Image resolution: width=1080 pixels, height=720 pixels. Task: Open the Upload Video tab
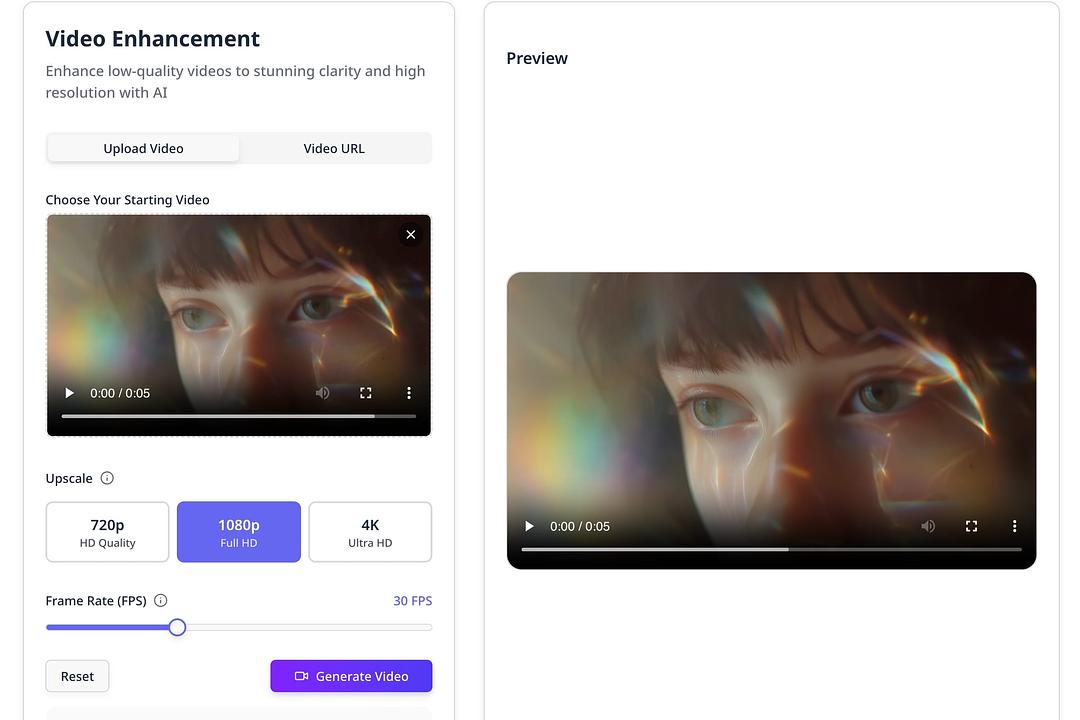(x=143, y=148)
